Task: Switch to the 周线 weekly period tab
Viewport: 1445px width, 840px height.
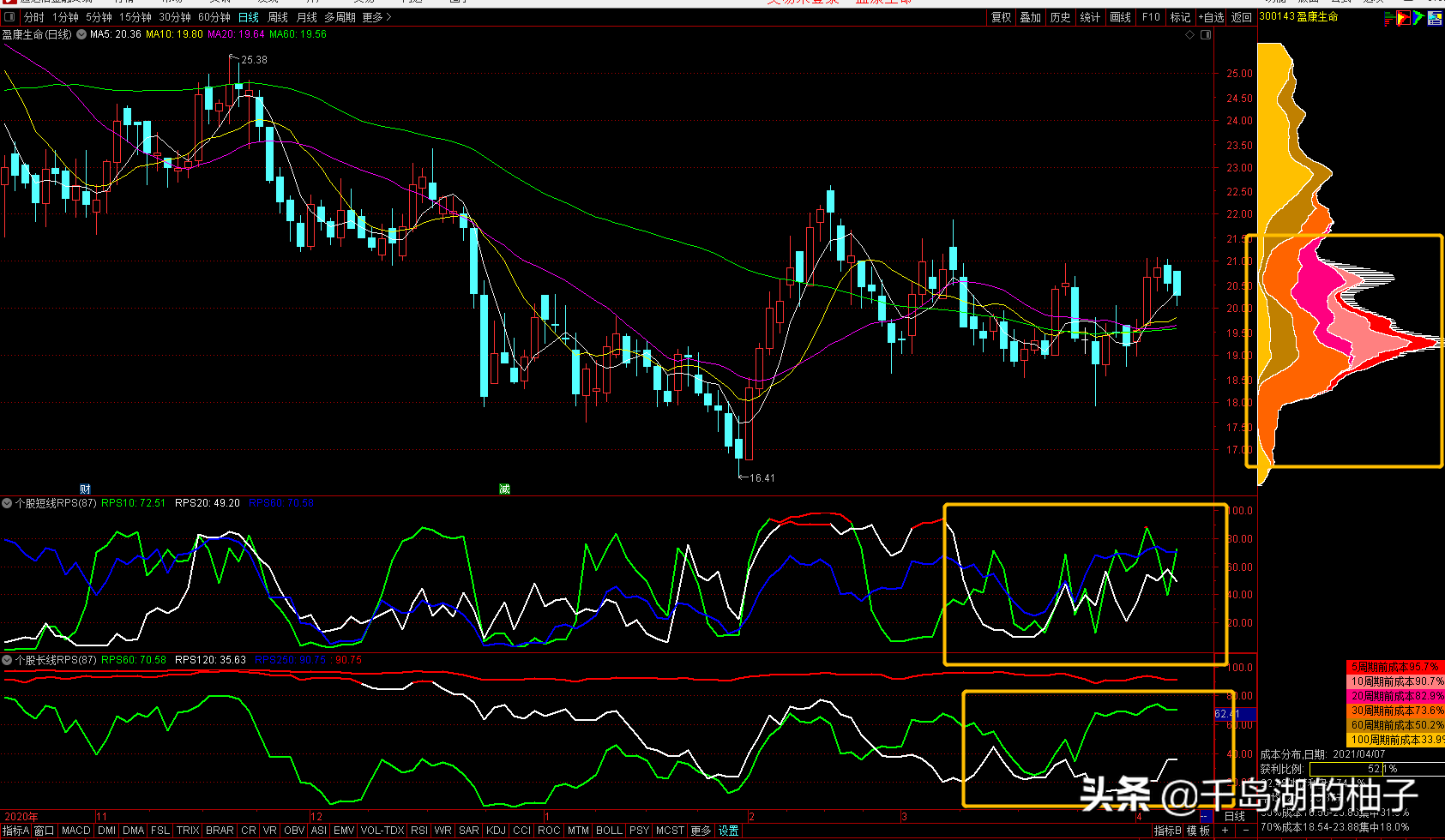Action: (x=278, y=17)
